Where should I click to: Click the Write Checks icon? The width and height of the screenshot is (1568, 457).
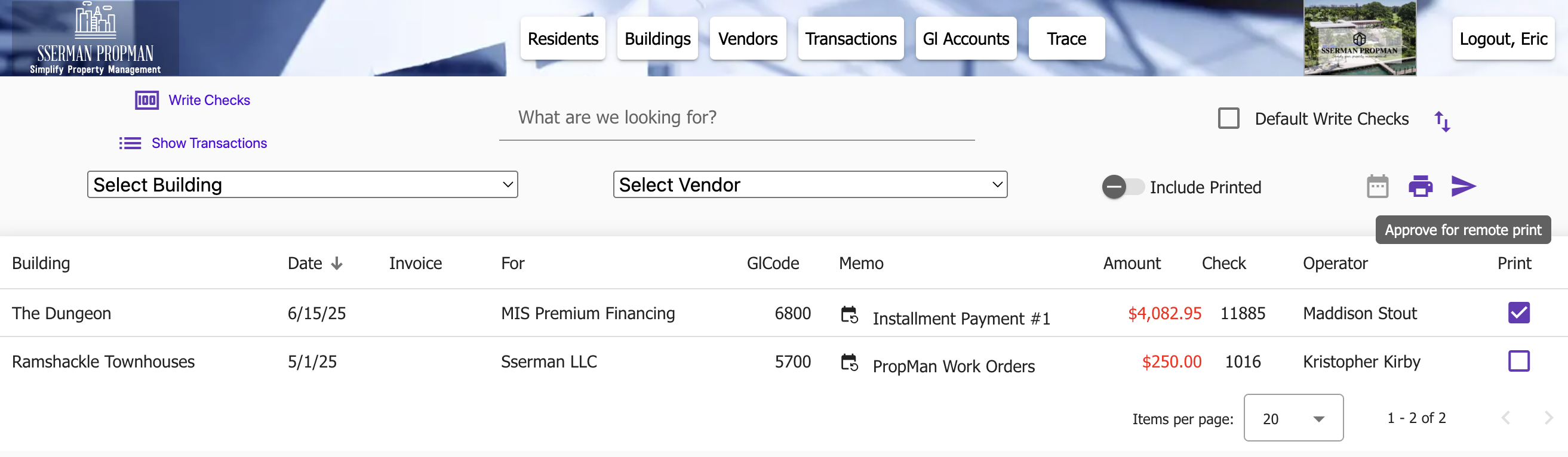point(147,100)
